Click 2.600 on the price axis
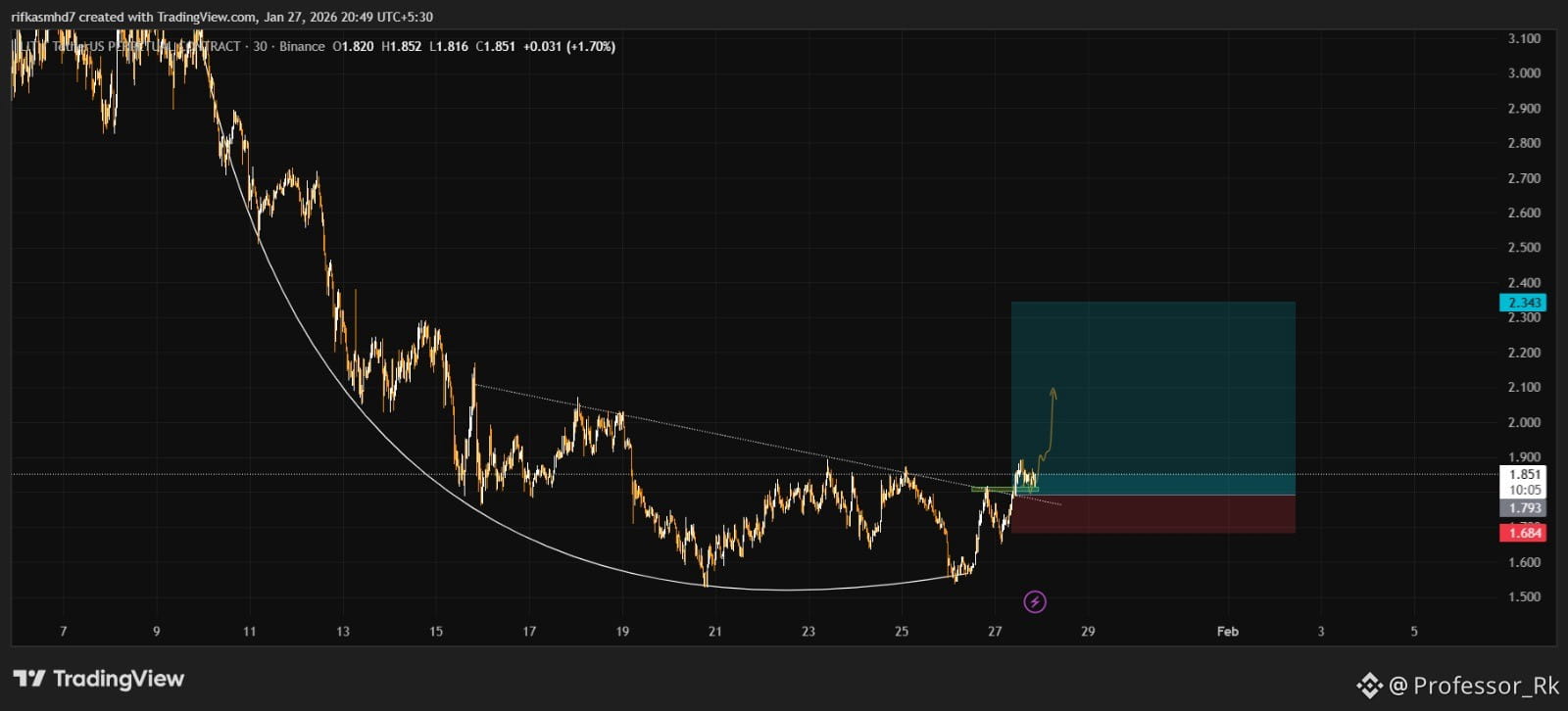 pos(1524,213)
